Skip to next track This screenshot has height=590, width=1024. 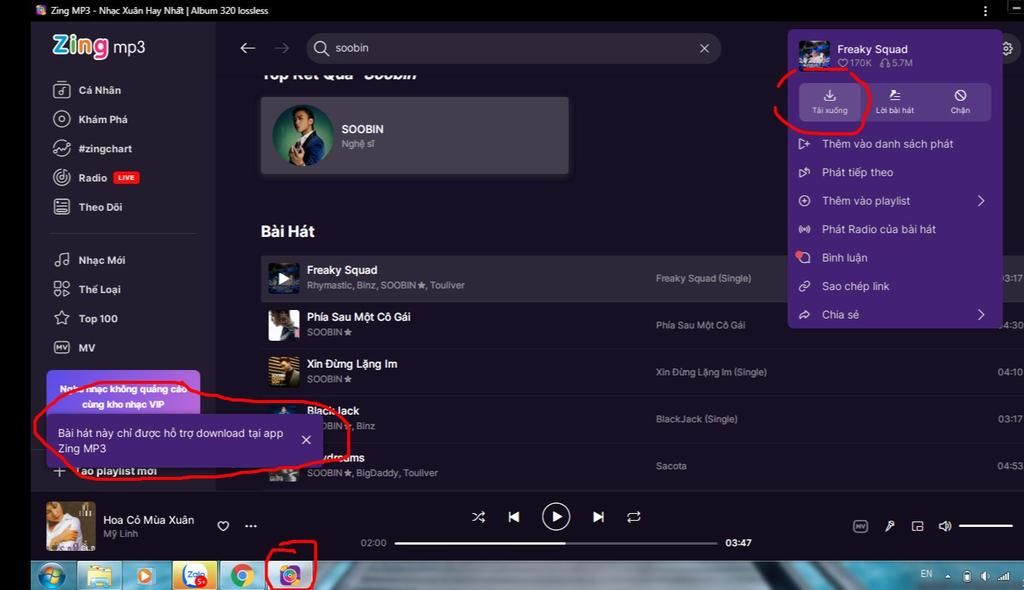tap(598, 517)
